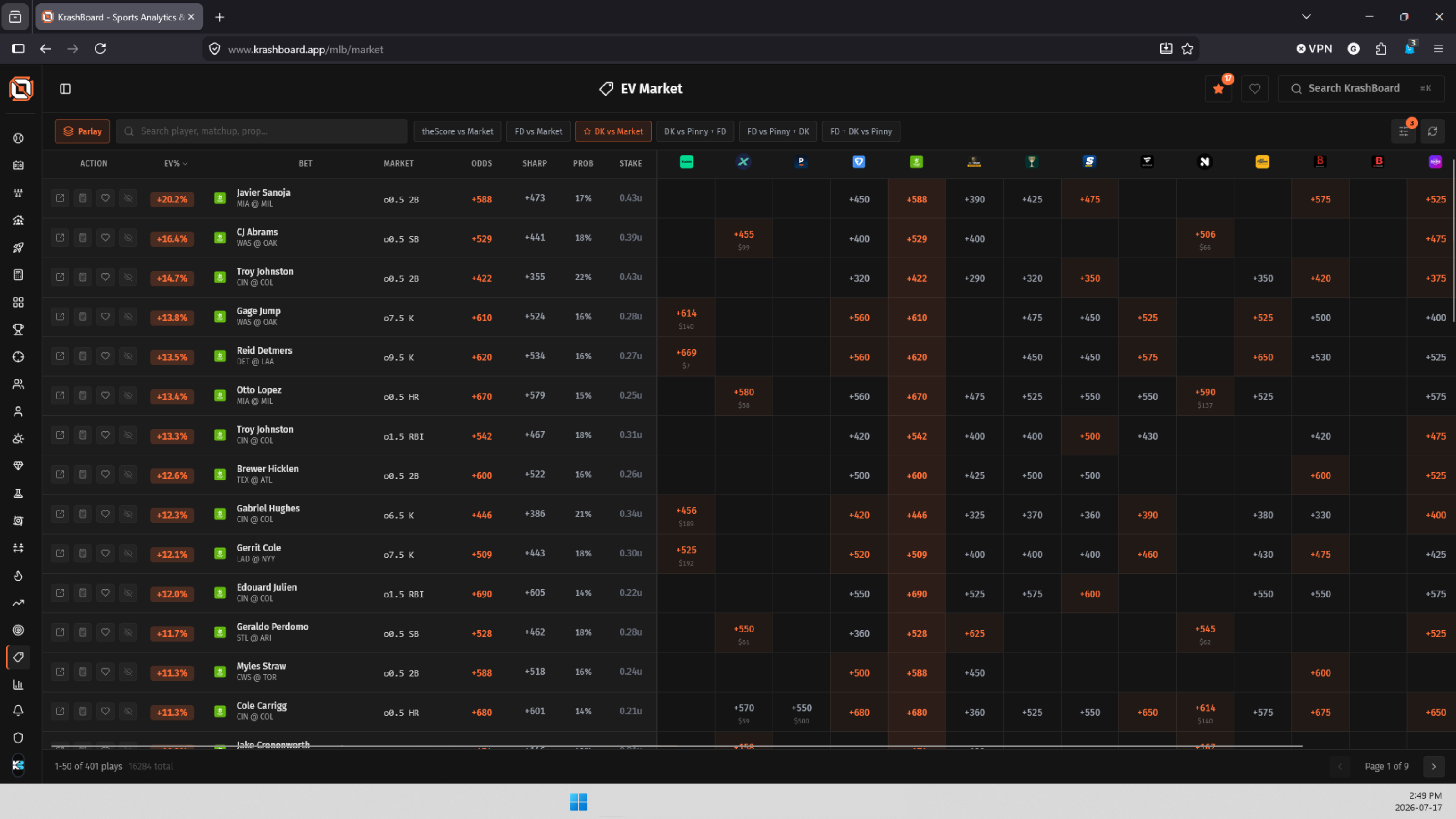Open starred items with the orange star badge
This screenshot has width=1456, height=819.
(x=1218, y=89)
